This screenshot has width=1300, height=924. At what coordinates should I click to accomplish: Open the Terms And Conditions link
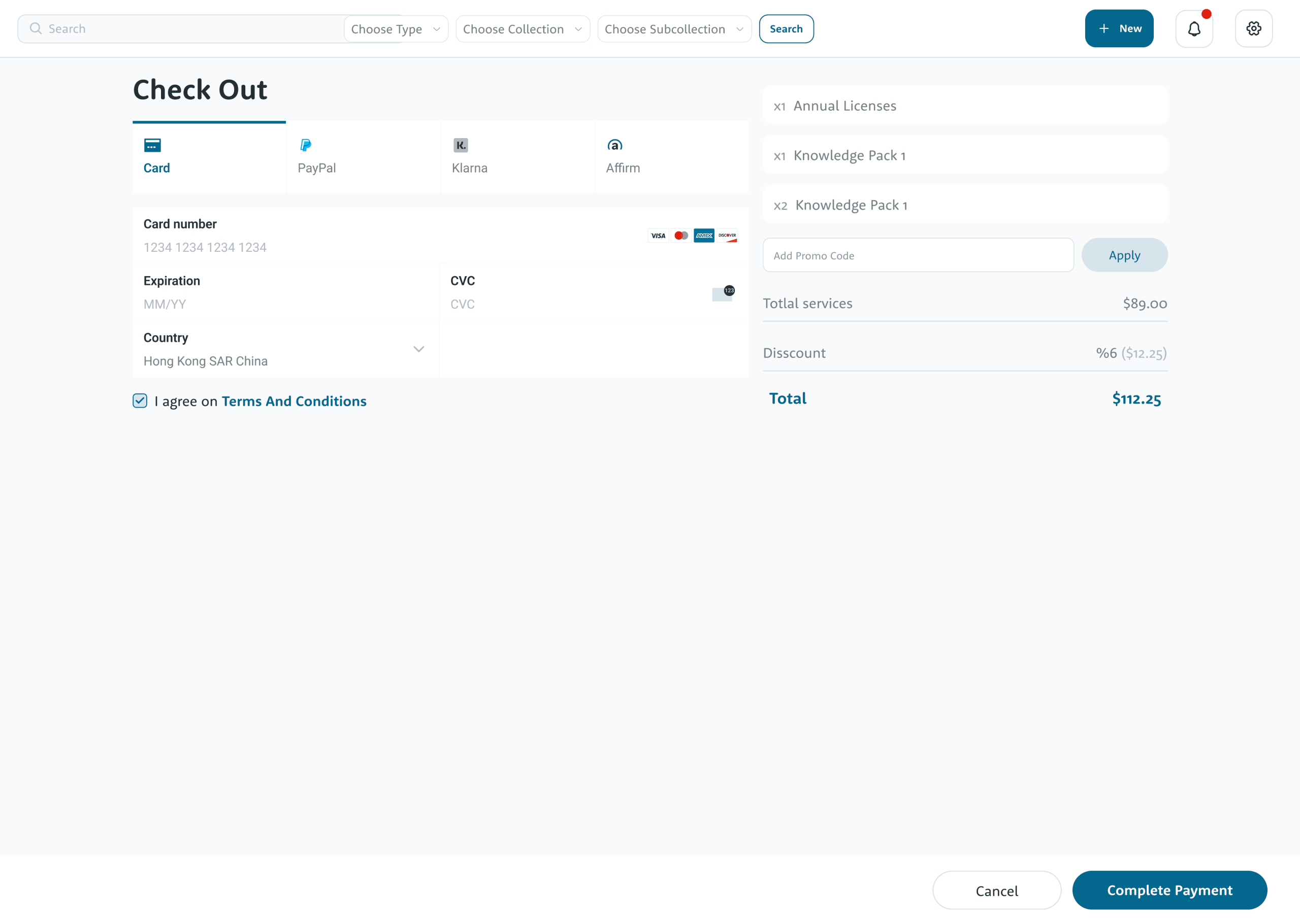[294, 401]
